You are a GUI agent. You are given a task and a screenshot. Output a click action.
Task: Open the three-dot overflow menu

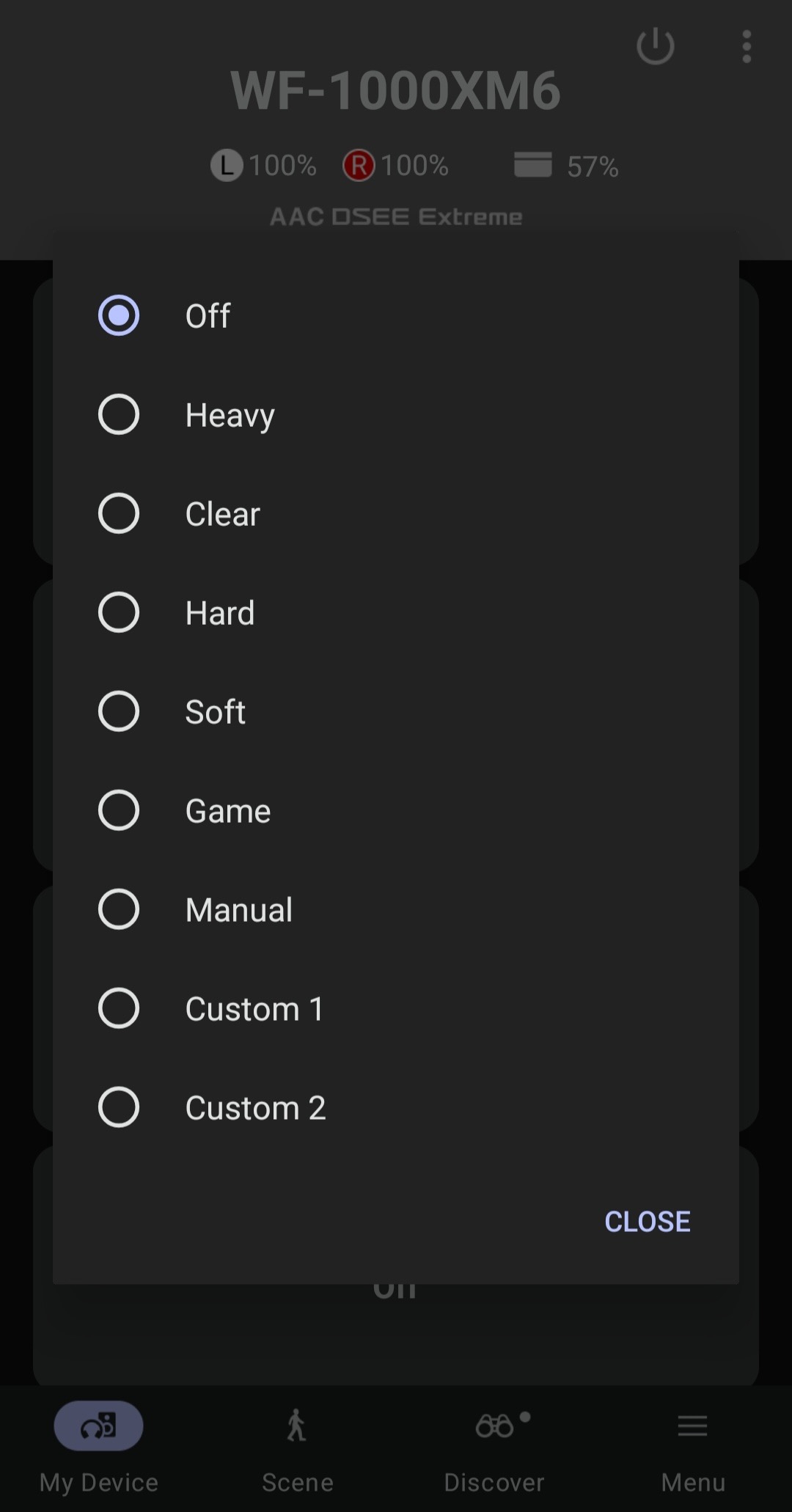click(x=746, y=47)
